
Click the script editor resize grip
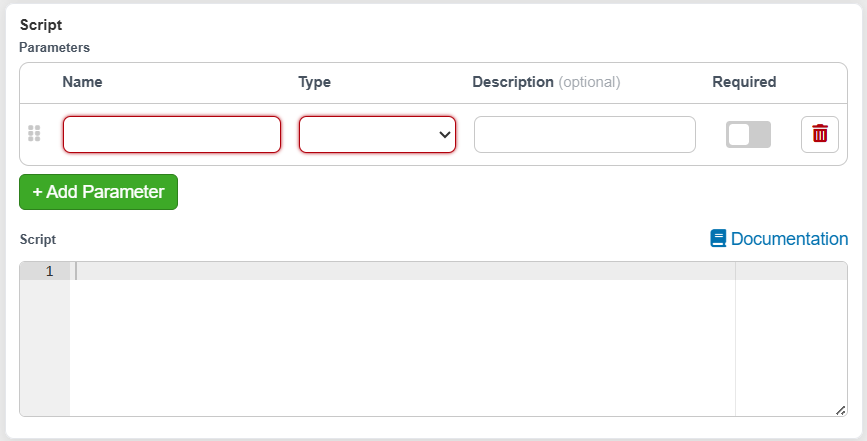pyautogui.click(x=840, y=410)
